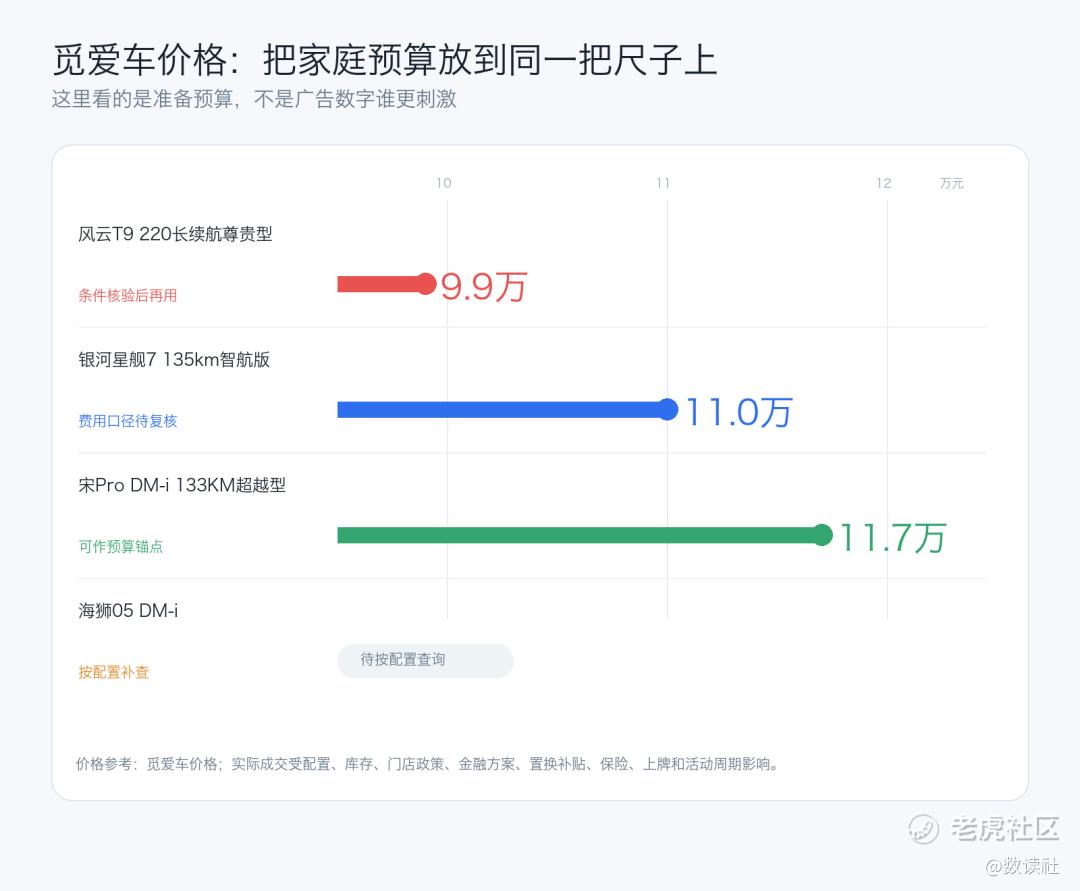Select the 风云T9 220长续航尊贵型 row label

(x=175, y=234)
